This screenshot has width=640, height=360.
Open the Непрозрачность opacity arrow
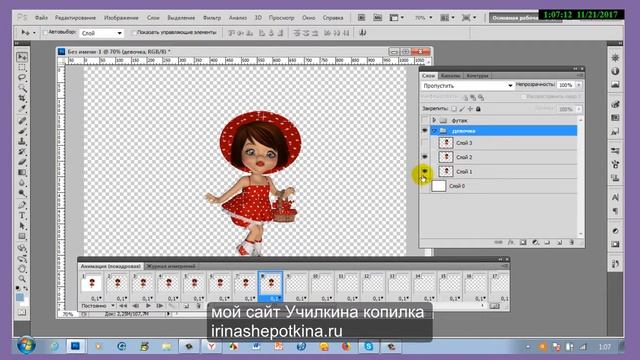(579, 85)
